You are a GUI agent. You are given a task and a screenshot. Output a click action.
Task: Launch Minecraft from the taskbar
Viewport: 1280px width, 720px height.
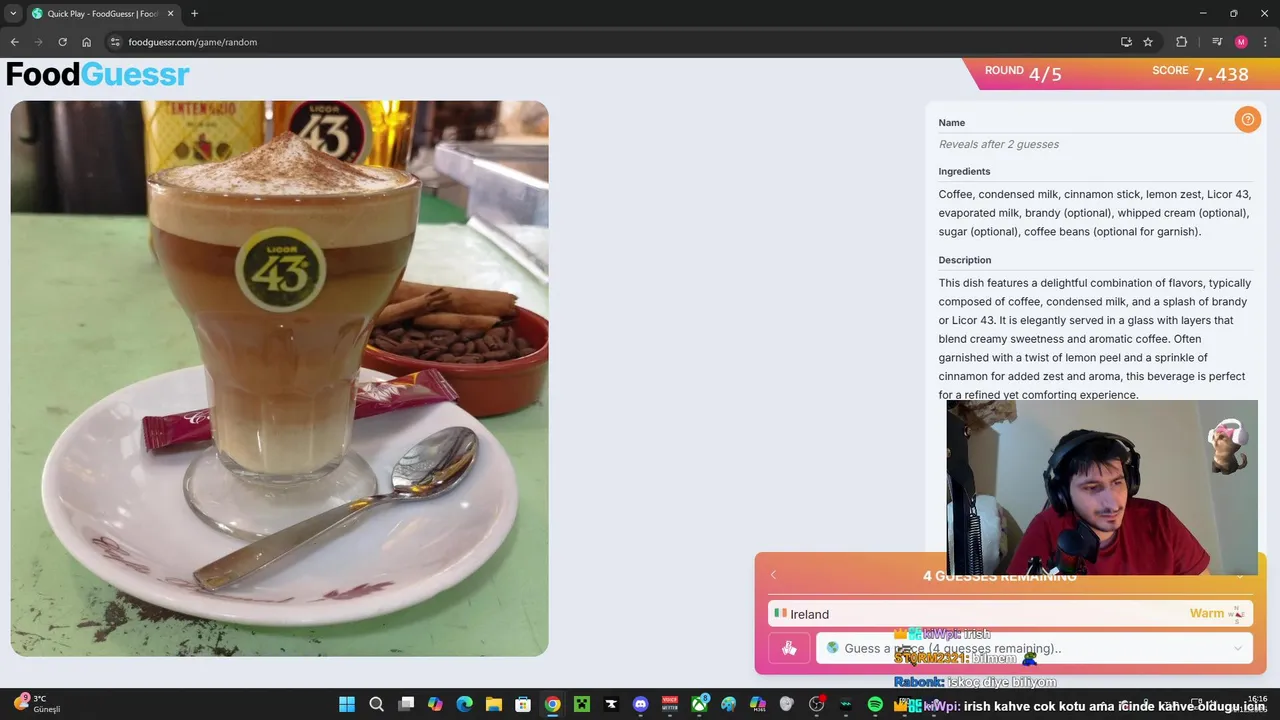(581, 704)
